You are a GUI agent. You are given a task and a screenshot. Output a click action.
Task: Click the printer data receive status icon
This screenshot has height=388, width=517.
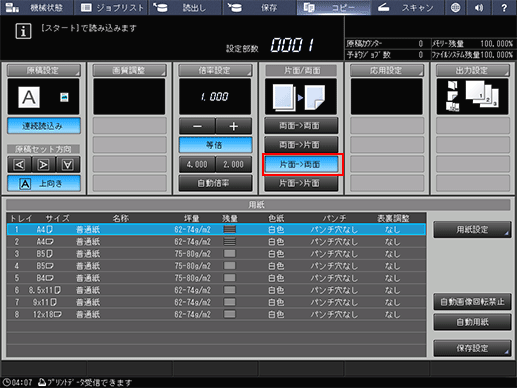[x=42, y=382]
